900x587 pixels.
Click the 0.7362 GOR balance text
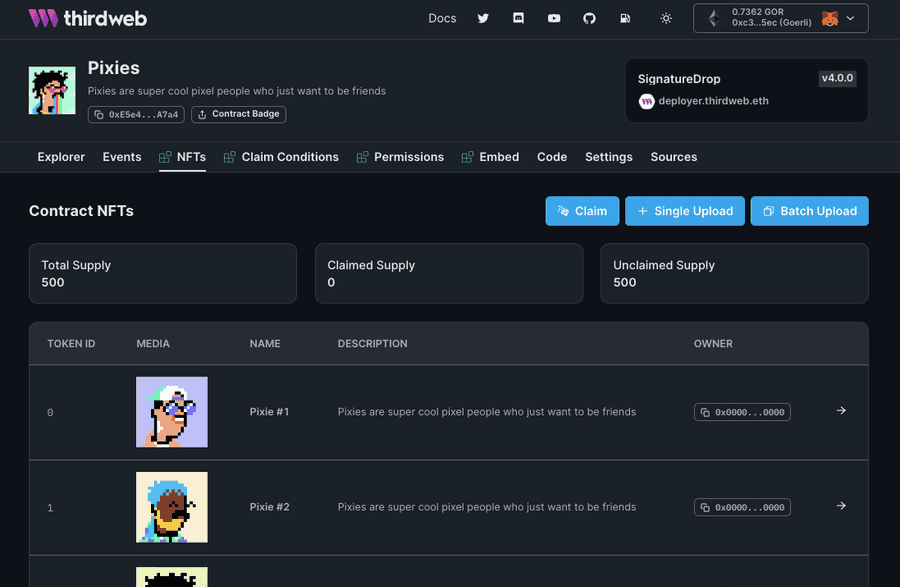point(758,12)
